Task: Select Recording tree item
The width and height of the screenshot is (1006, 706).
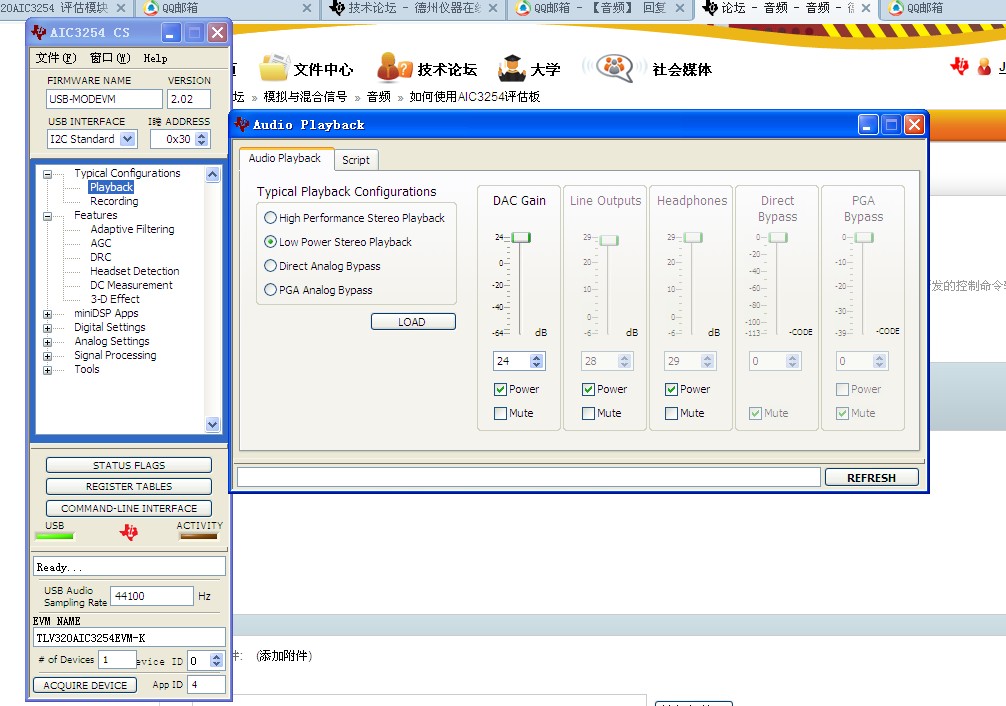Action: click(114, 201)
